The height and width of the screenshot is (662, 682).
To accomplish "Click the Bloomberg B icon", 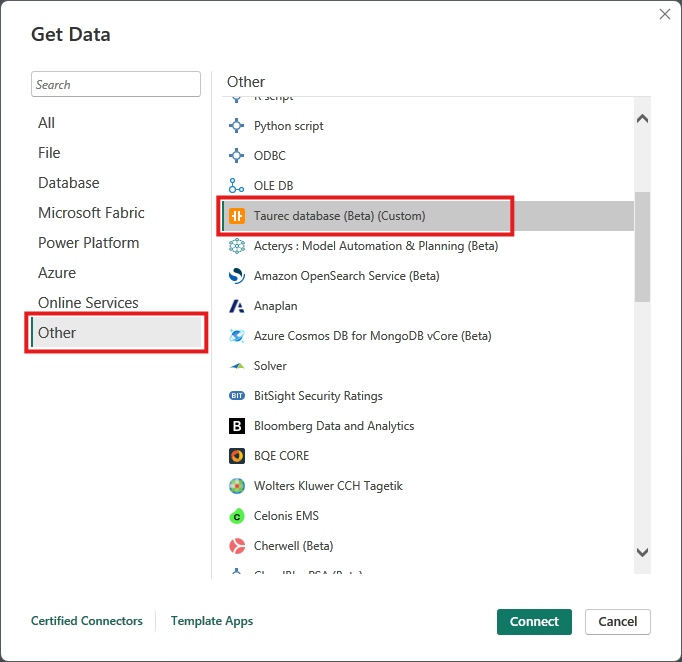I will (x=237, y=426).
